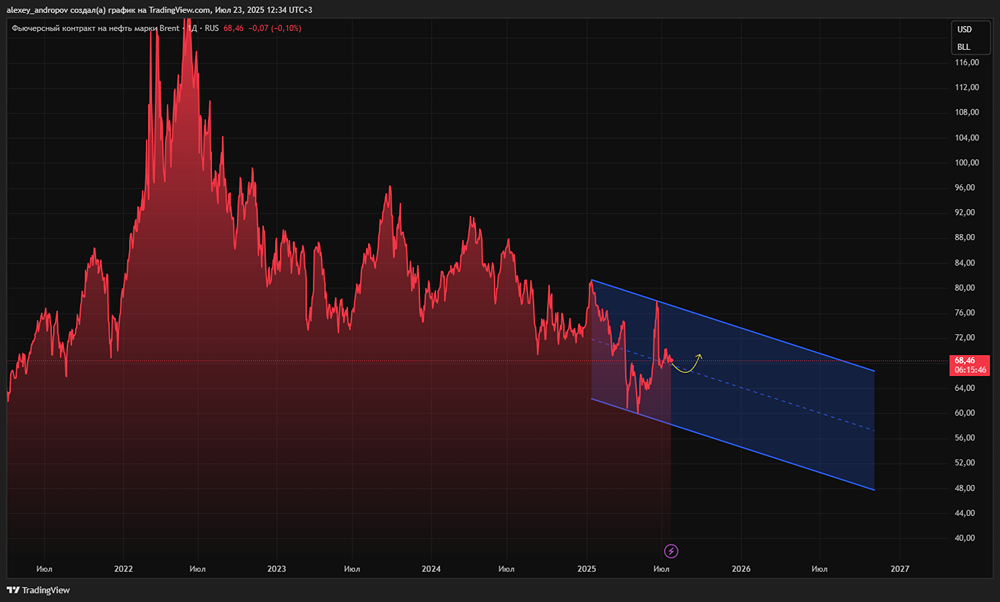The height and width of the screenshot is (602, 1000).
Task: Click the 108,00 price axis label
Action: (x=967, y=112)
